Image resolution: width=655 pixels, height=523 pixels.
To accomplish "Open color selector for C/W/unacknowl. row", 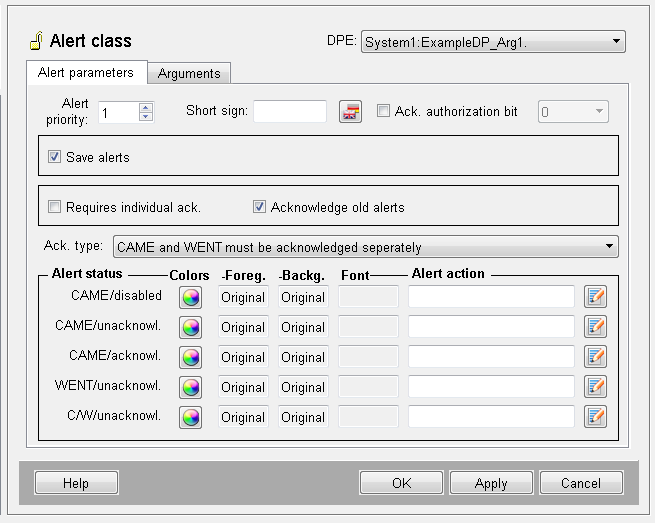I will click(x=190, y=417).
